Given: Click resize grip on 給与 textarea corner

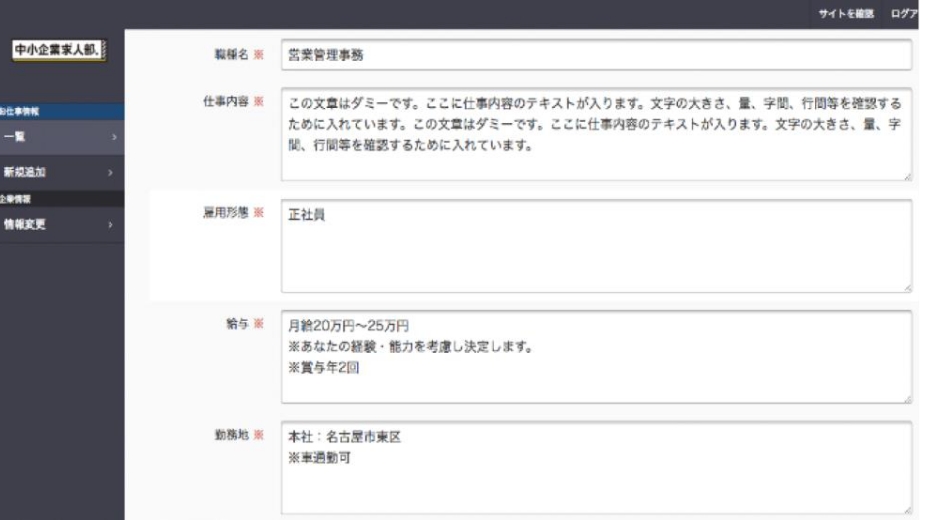Looking at the screenshot, I should tap(906, 398).
